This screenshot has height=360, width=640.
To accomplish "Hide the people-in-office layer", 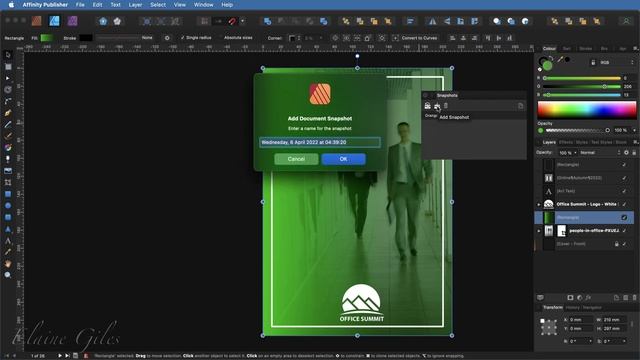I will coord(624,231).
